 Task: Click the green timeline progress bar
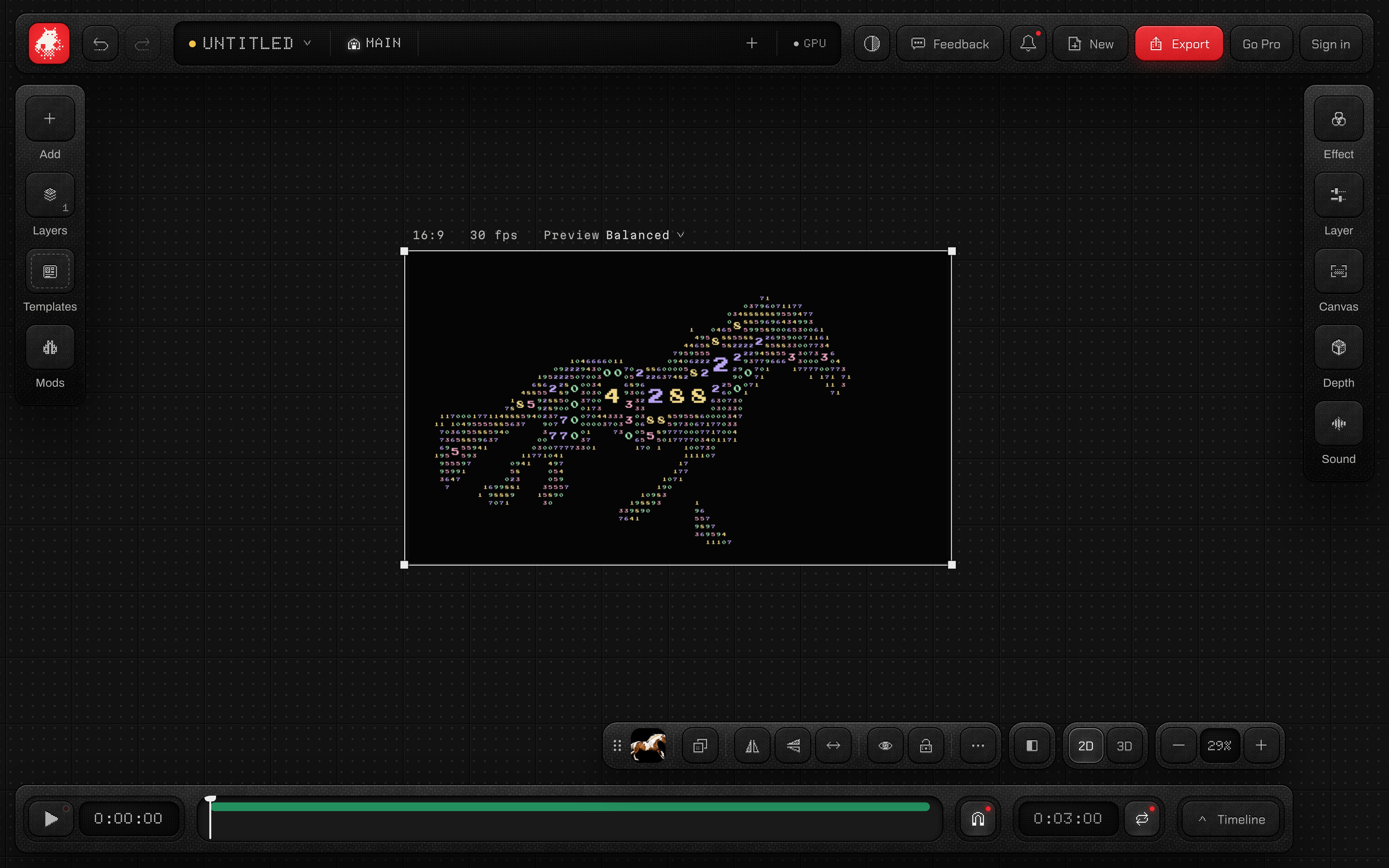click(570, 807)
